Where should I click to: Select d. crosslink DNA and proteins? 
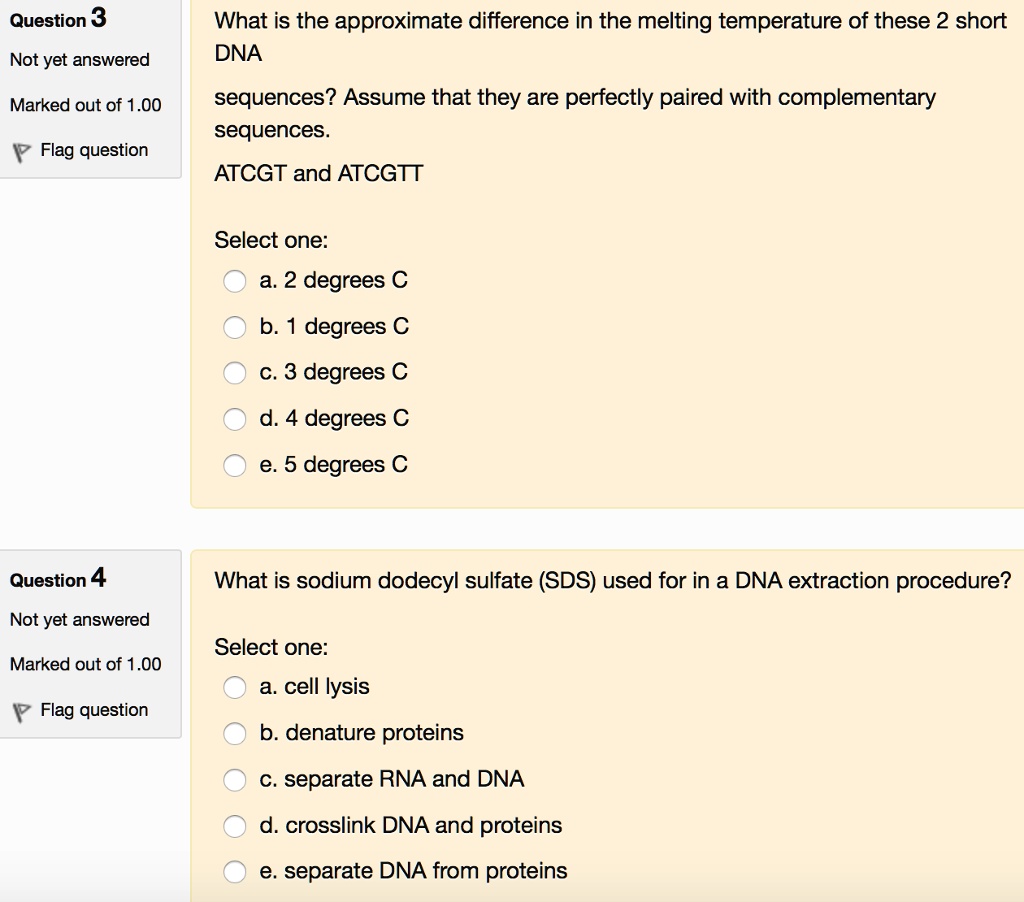click(x=234, y=825)
